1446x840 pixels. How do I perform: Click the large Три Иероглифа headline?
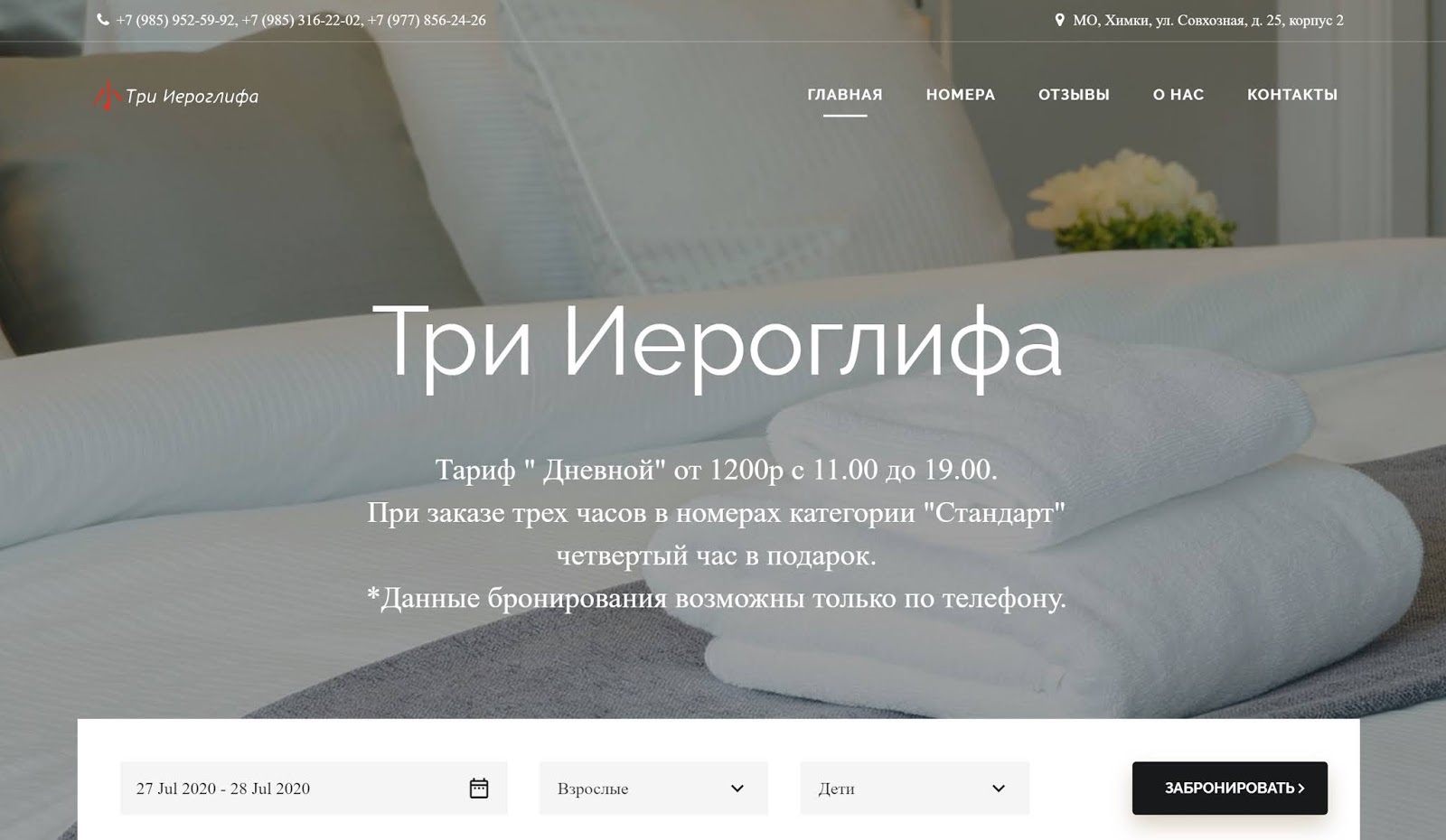[x=718, y=344]
